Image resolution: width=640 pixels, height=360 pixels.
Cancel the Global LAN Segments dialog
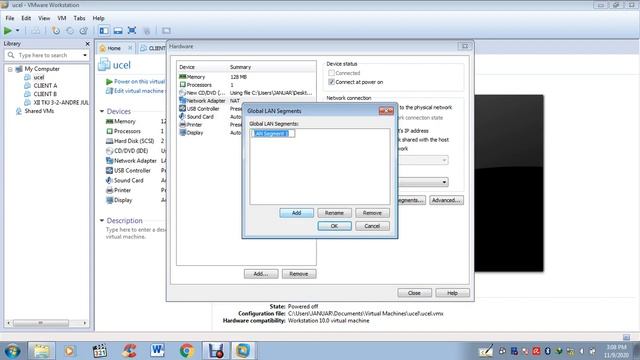[372, 226]
